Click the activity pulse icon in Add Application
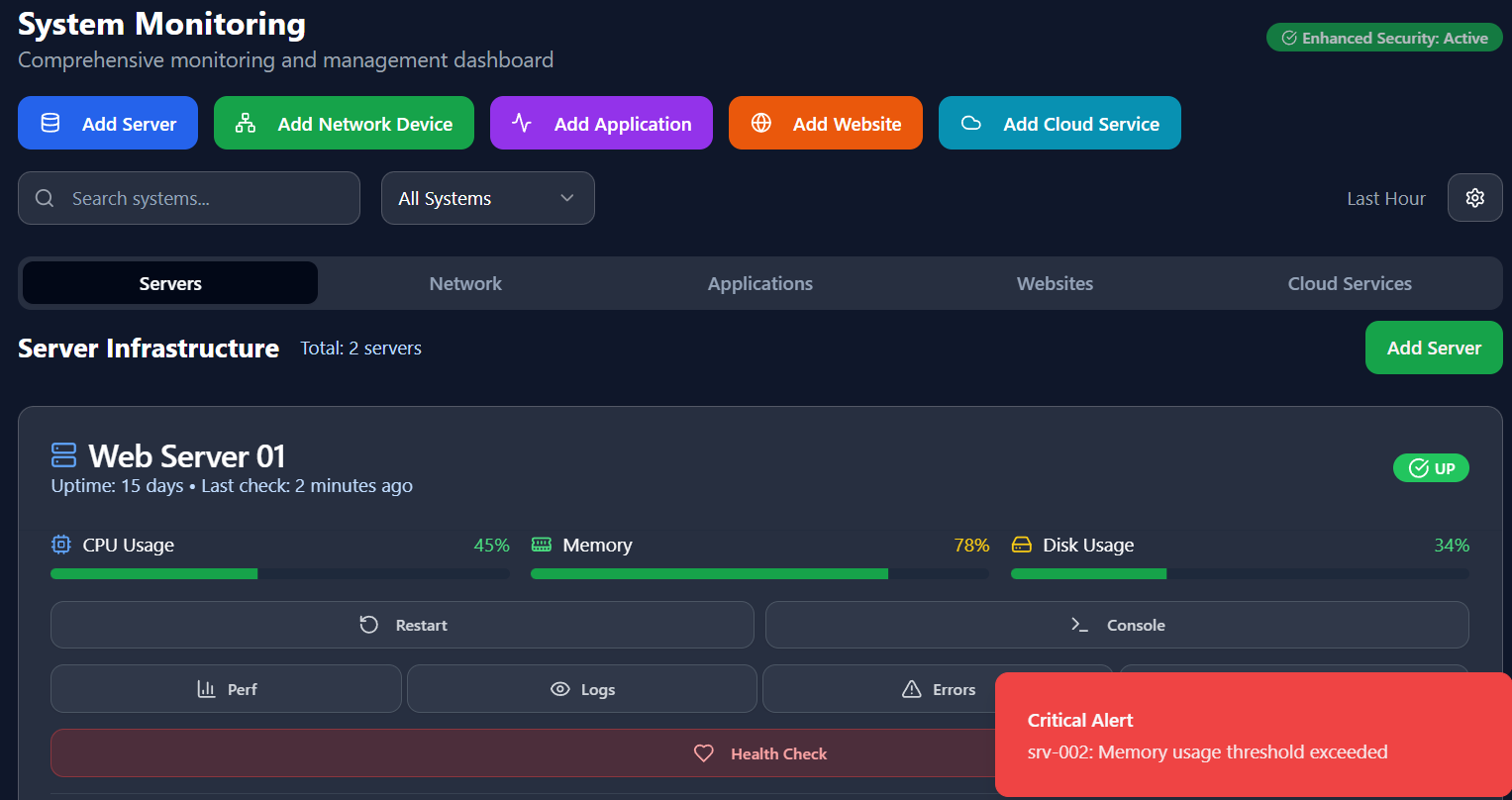The width and height of the screenshot is (1512, 800). (x=522, y=124)
